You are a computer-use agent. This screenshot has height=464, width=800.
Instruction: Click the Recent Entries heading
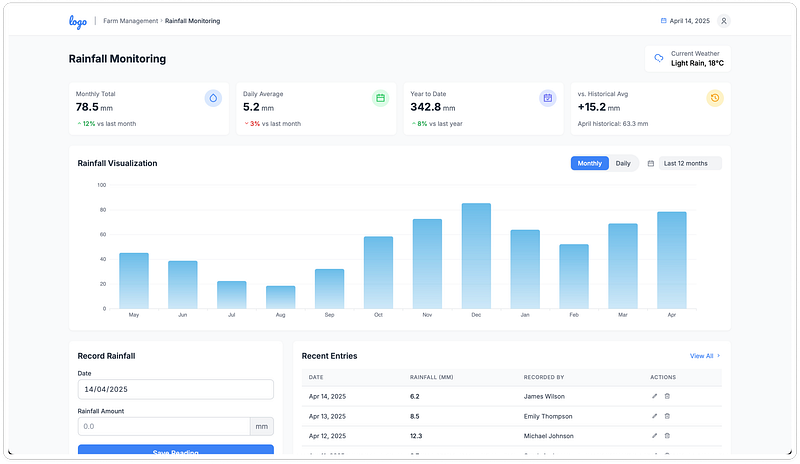329,356
